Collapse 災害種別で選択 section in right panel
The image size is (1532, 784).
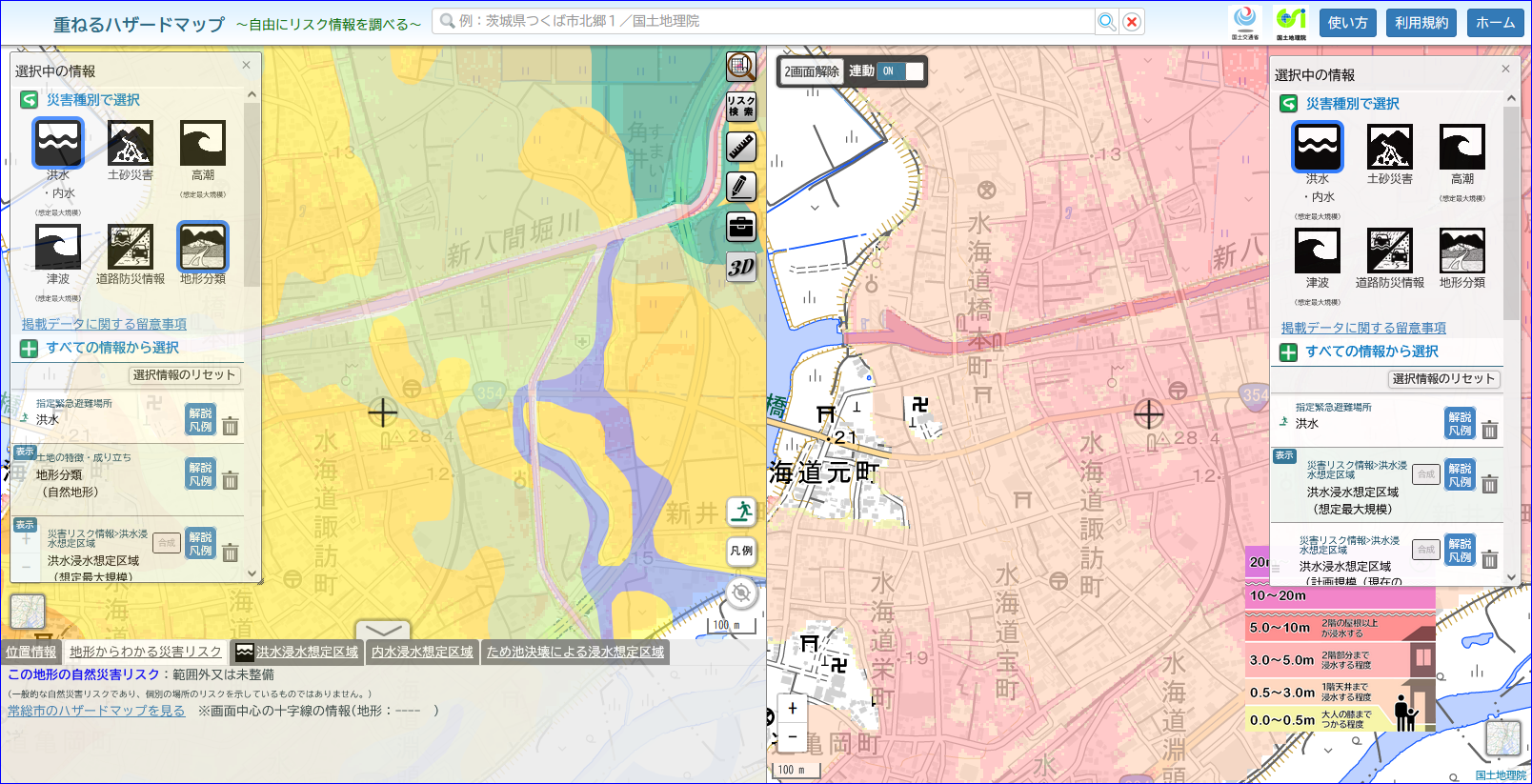pyautogui.click(x=1352, y=104)
